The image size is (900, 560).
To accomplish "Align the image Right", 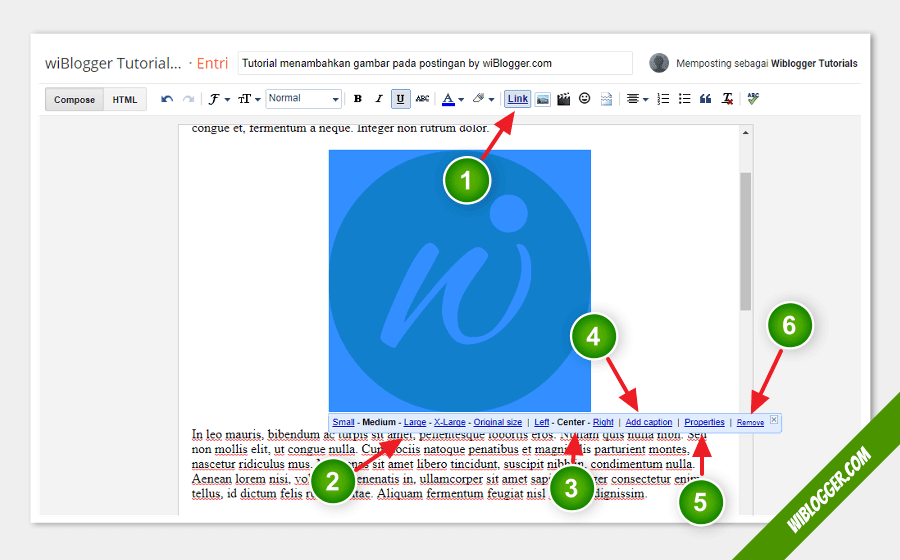I will [x=603, y=422].
